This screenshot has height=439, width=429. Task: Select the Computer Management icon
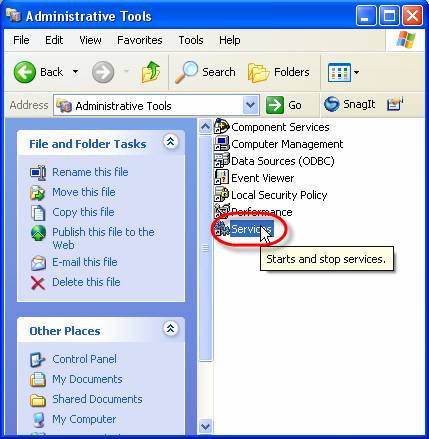tap(221, 144)
